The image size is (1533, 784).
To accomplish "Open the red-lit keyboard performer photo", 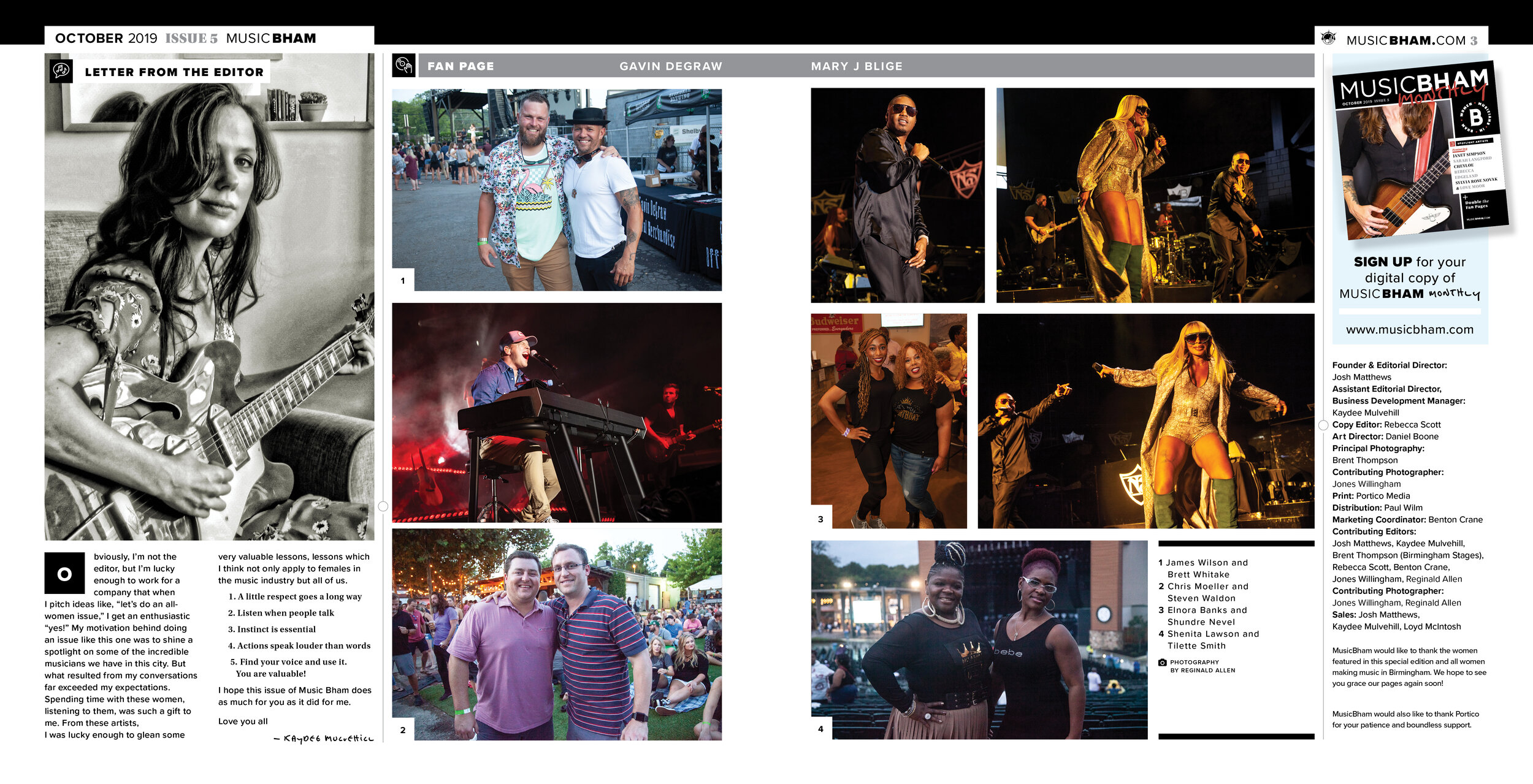I will (x=557, y=413).
